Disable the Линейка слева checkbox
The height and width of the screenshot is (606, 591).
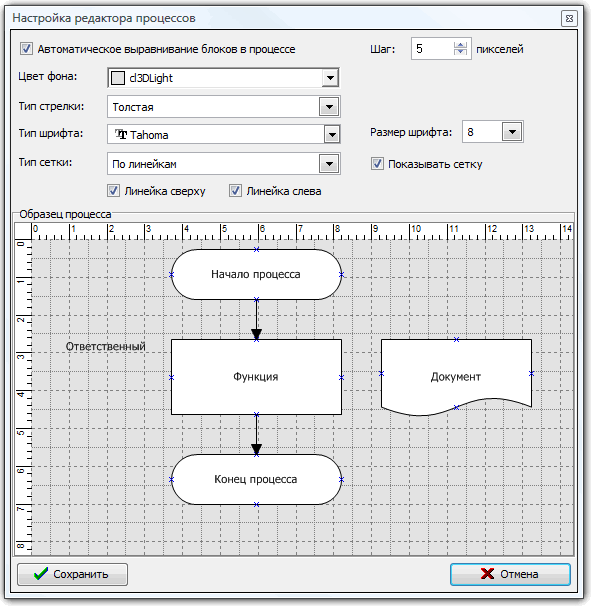(235, 191)
